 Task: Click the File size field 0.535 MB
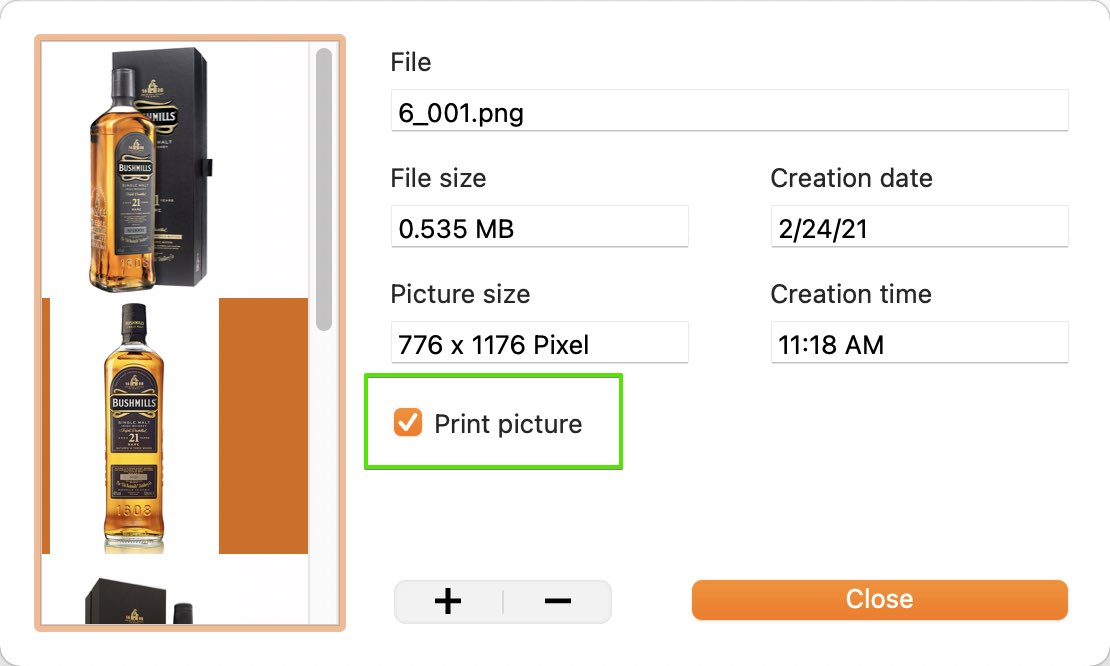(539, 227)
